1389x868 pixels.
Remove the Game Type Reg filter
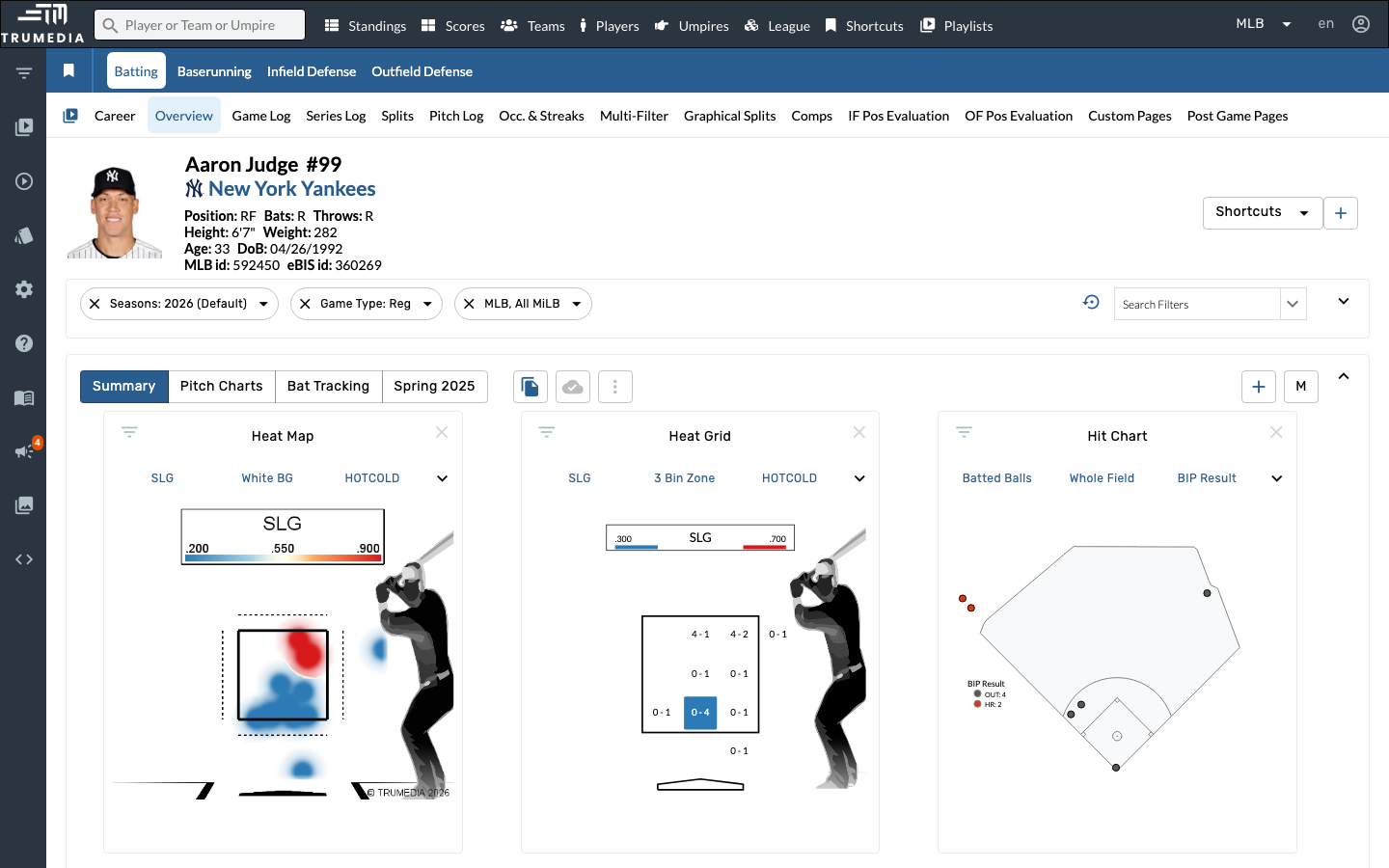pos(305,304)
